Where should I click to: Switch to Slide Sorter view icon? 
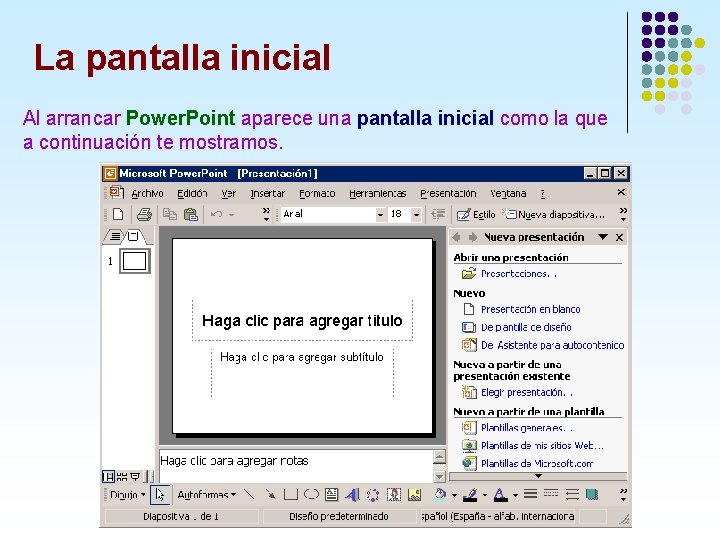click(x=122, y=477)
